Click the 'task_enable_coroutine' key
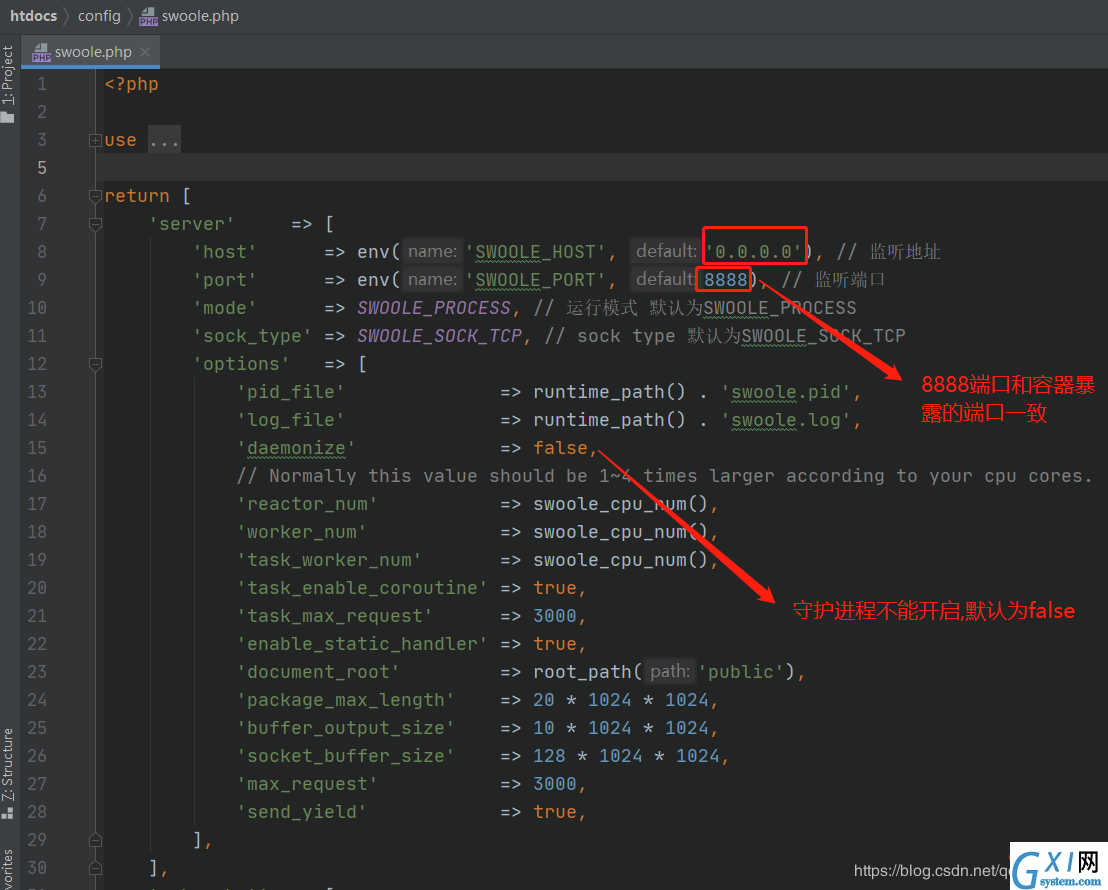 [x=362, y=588]
